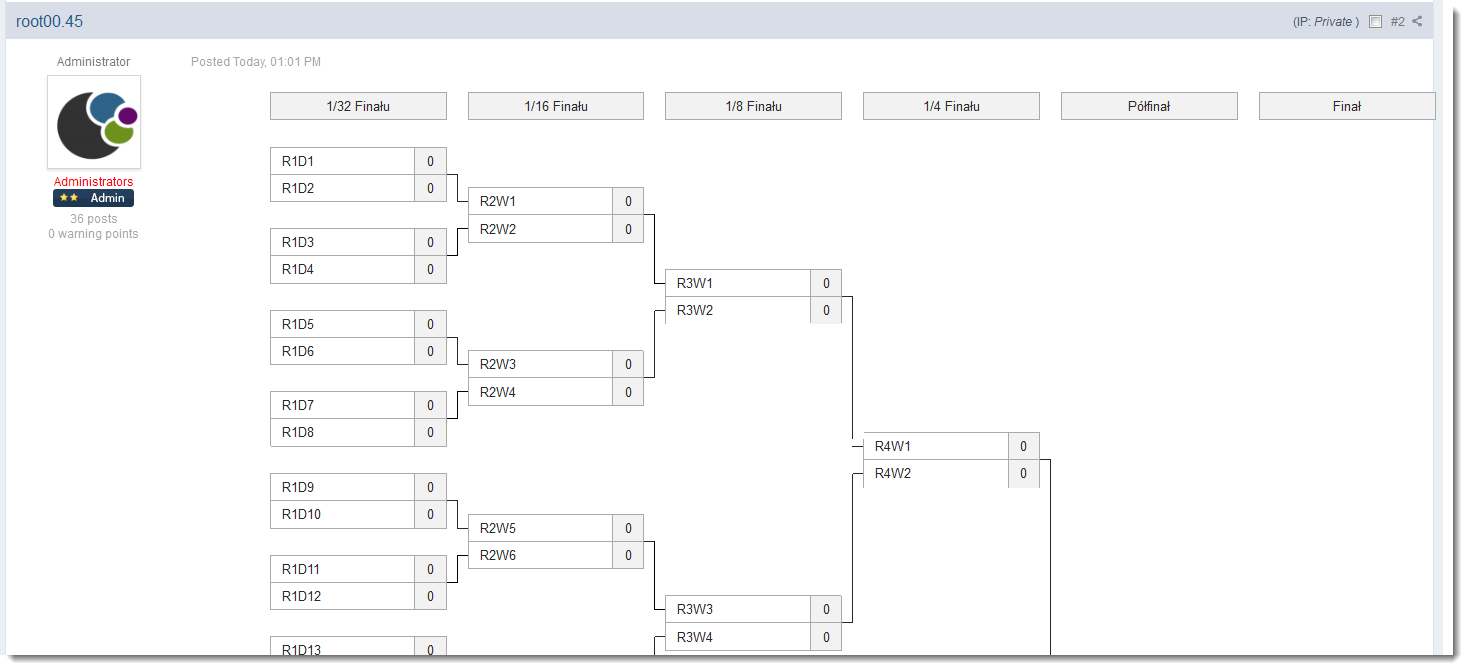Viewport: 1468px width, 670px height.
Task: Select the Finał round header
Action: pyautogui.click(x=1346, y=106)
